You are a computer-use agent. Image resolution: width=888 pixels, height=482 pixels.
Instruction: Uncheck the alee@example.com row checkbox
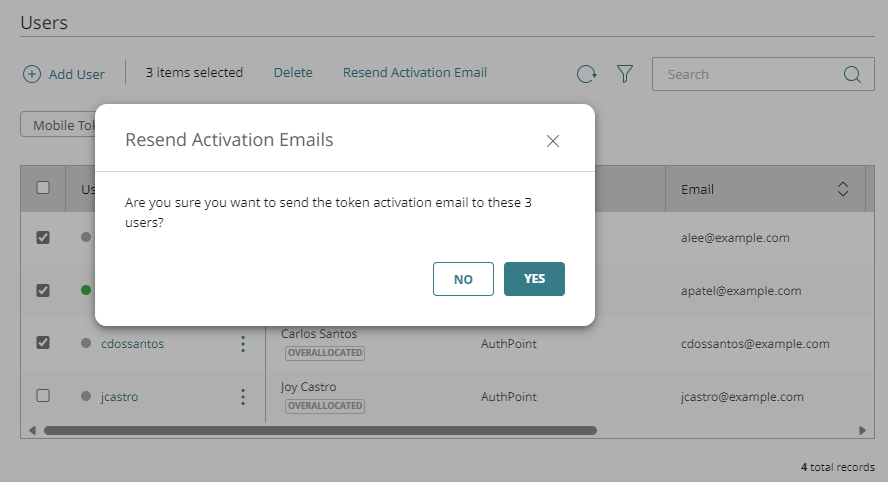point(43,238)
